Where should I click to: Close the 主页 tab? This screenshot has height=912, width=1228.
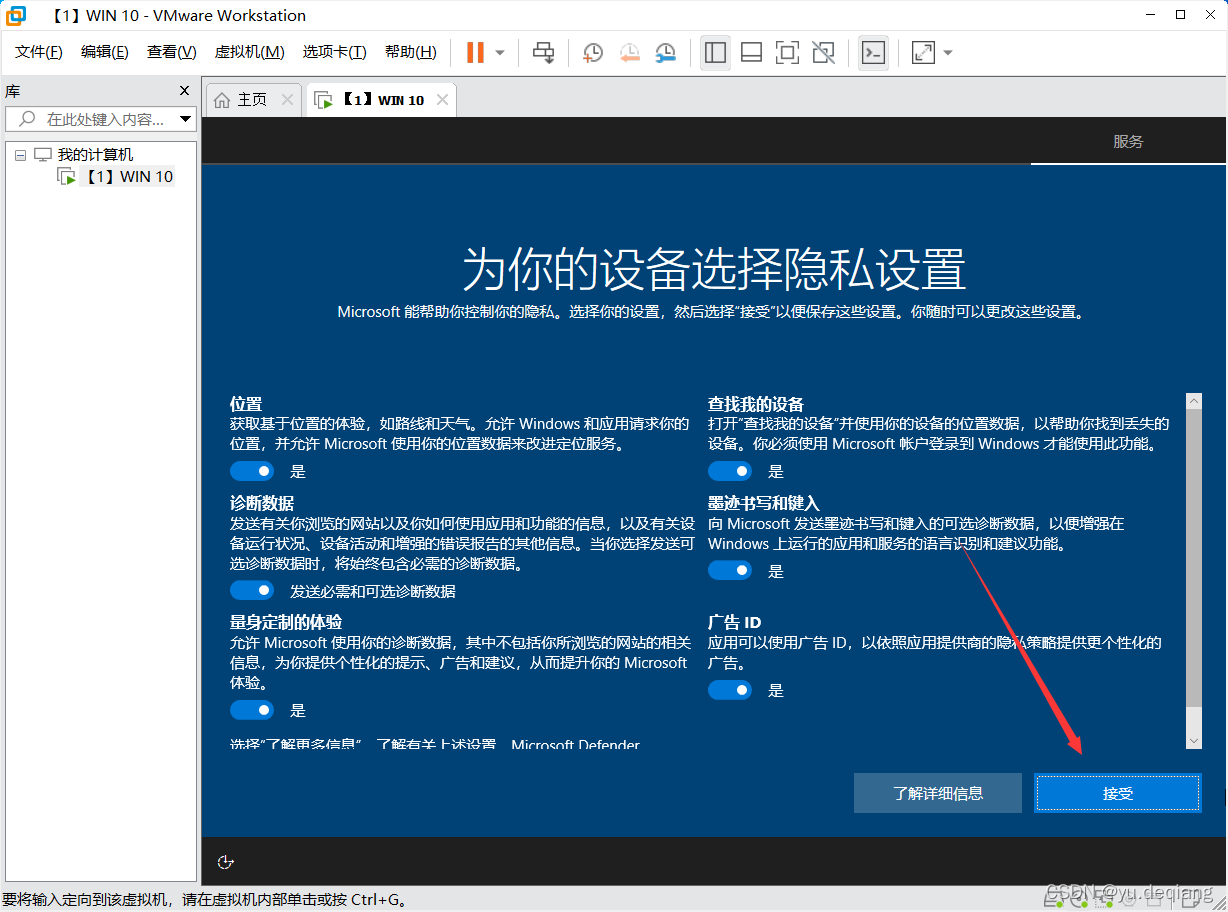287,100
